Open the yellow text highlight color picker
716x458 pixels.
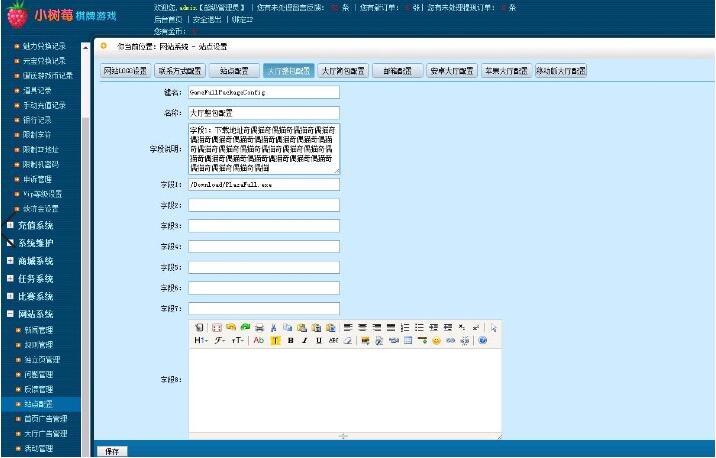click(275, 341)
